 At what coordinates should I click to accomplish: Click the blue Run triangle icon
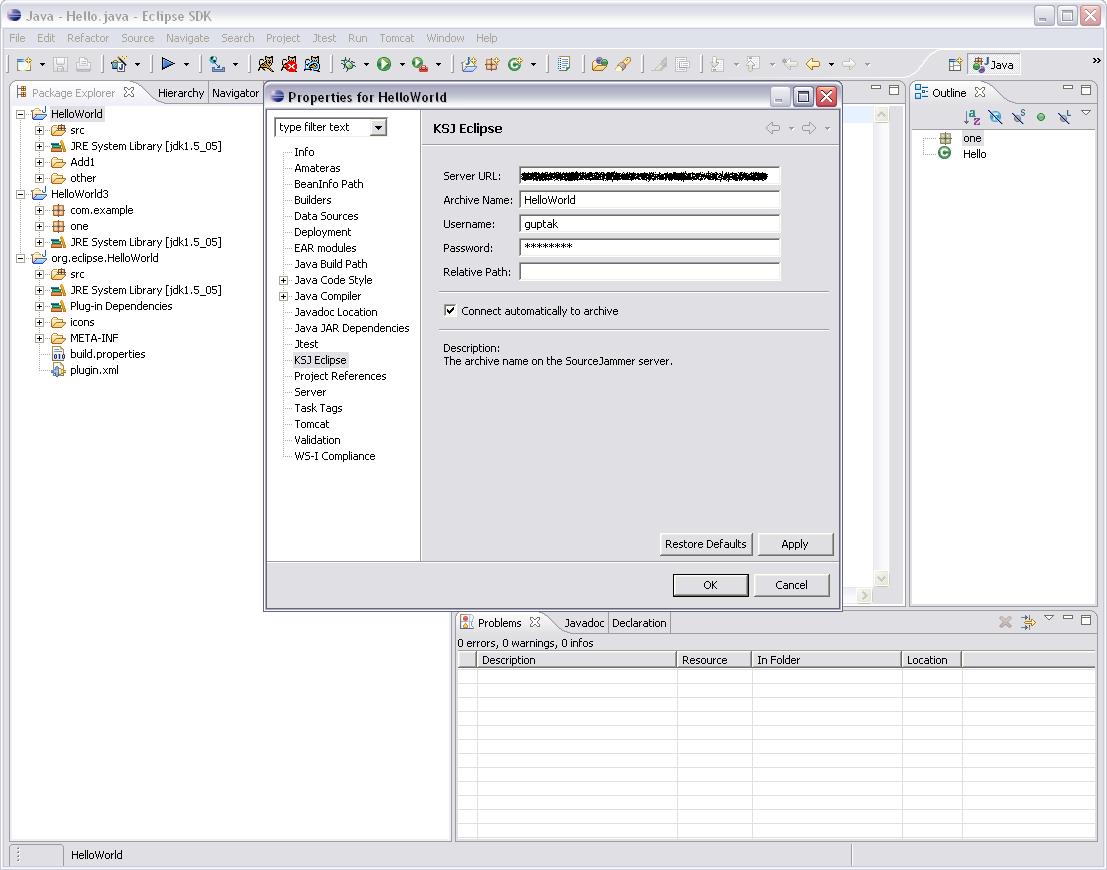tap(168, 64)
